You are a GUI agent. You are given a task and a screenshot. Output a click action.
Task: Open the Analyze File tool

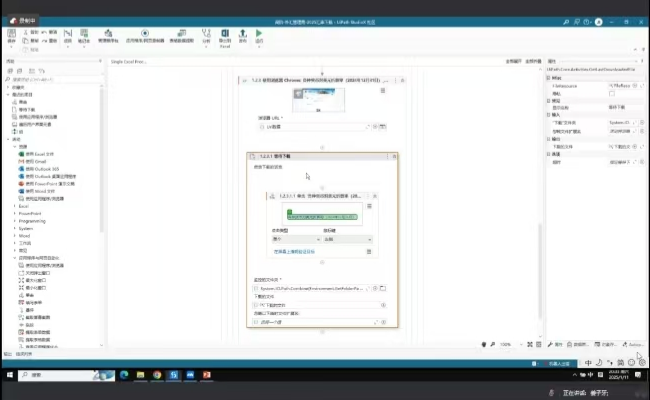[206, 35]
